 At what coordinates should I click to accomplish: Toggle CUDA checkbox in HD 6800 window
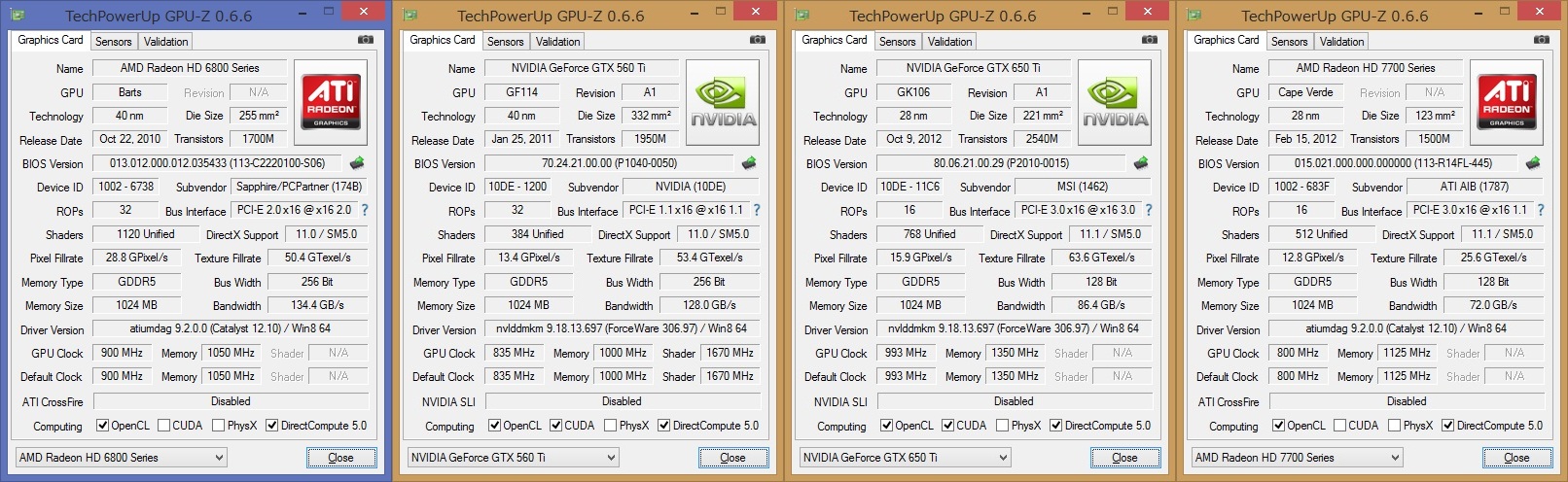point(163,426)
